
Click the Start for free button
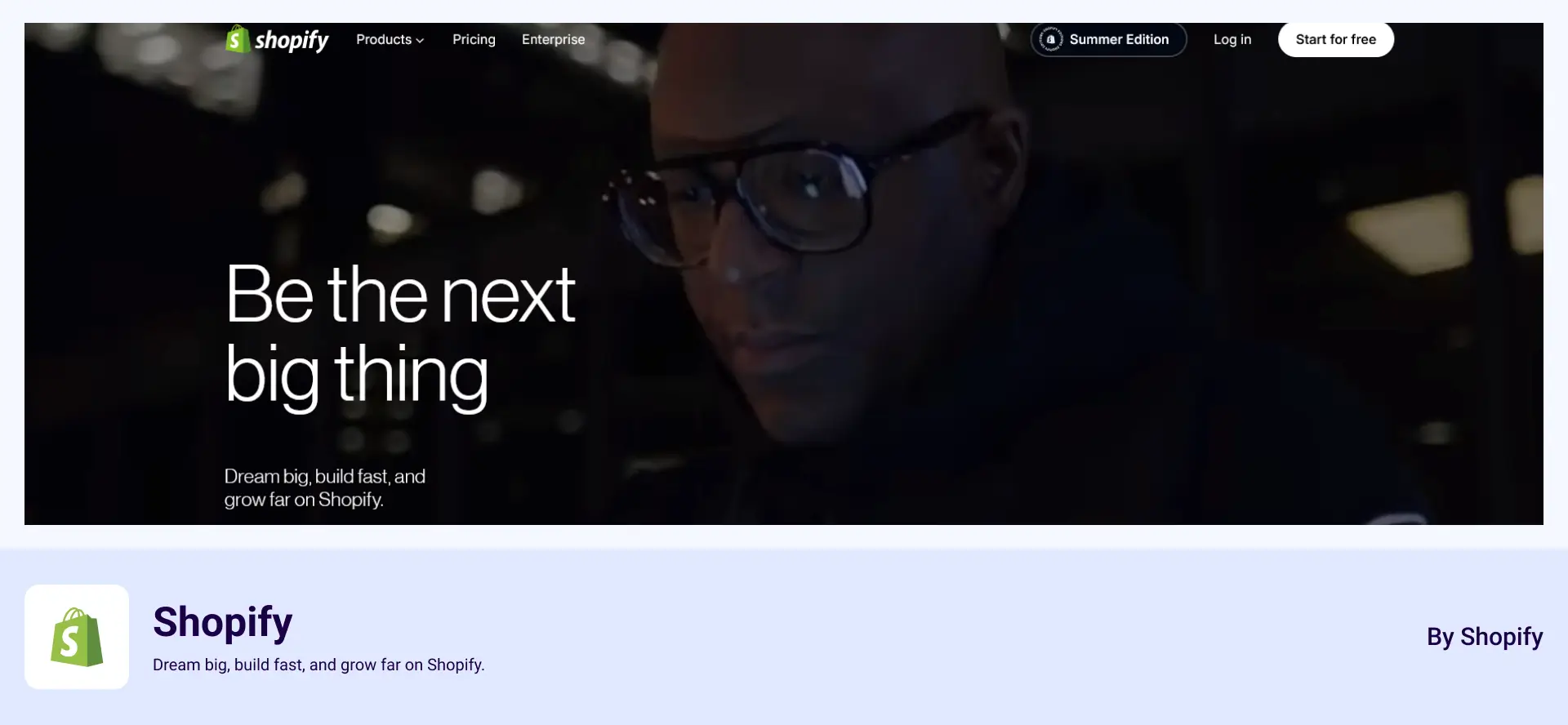coord(1335,39)
